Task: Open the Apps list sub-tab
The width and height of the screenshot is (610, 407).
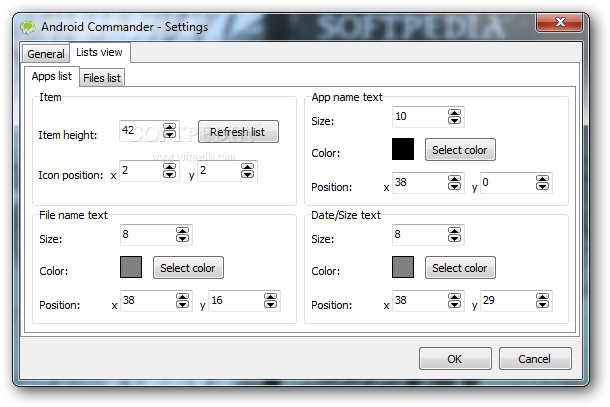Action: [52, 76]
